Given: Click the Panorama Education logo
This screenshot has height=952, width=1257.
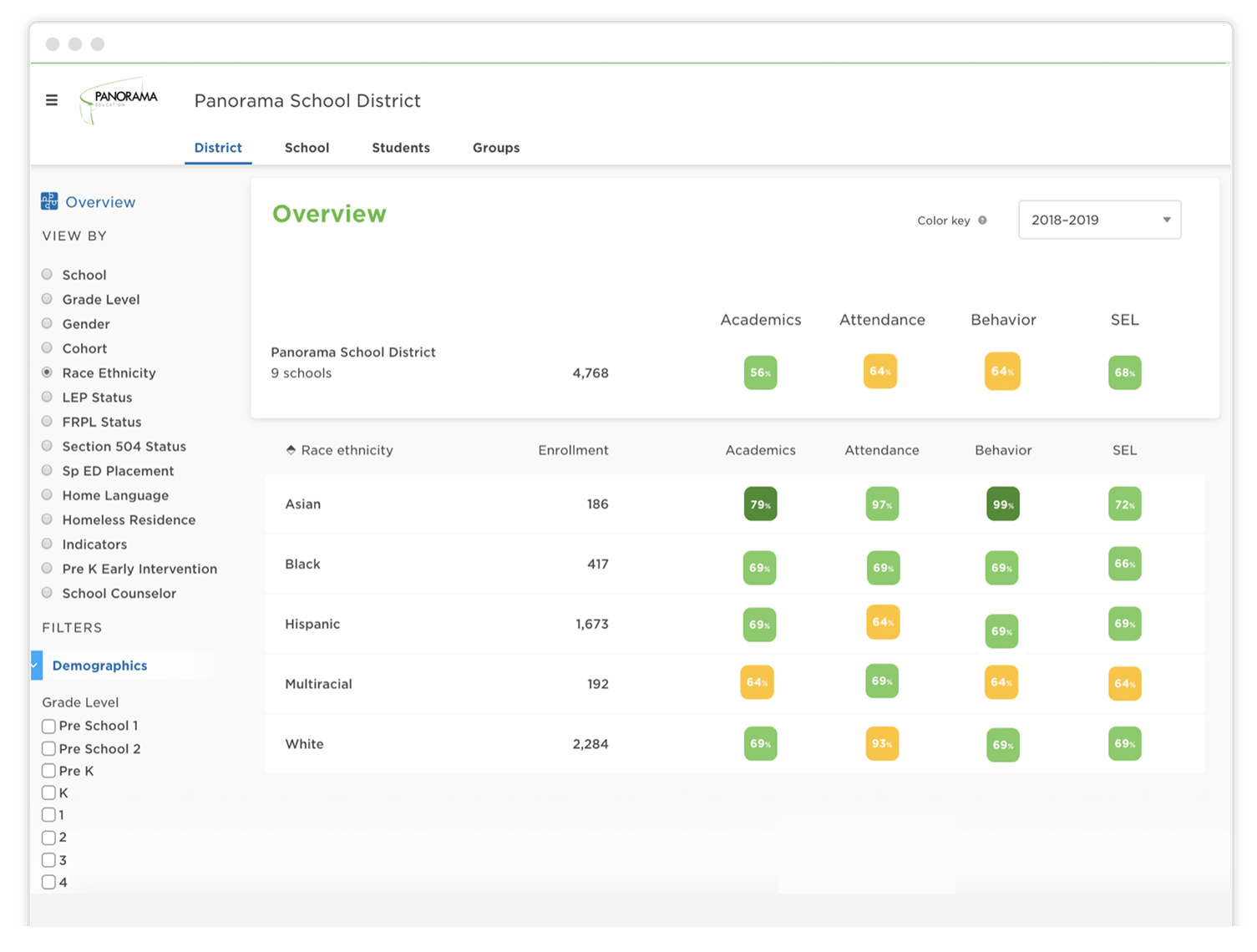Looking at the screenshot, I should point(118,99).
